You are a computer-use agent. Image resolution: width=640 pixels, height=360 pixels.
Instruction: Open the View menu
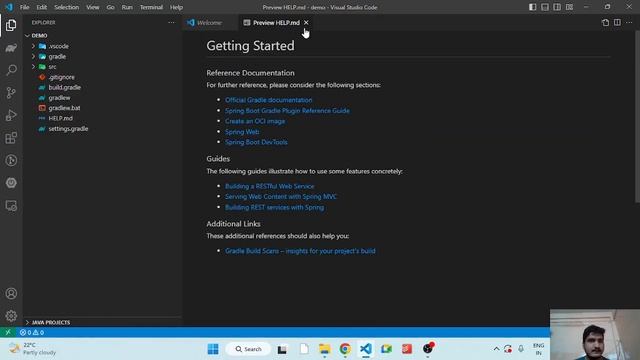pos(93,7)
